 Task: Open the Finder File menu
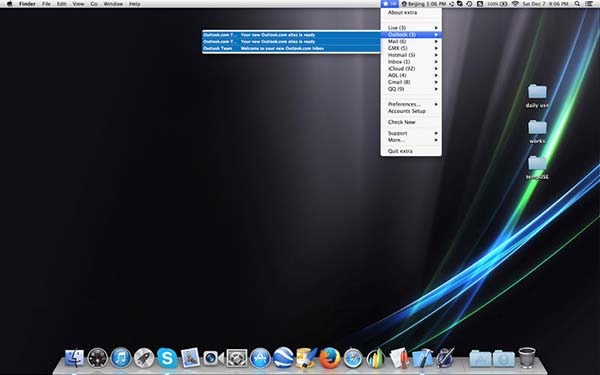pyautogui.click(x=46, y=4)
